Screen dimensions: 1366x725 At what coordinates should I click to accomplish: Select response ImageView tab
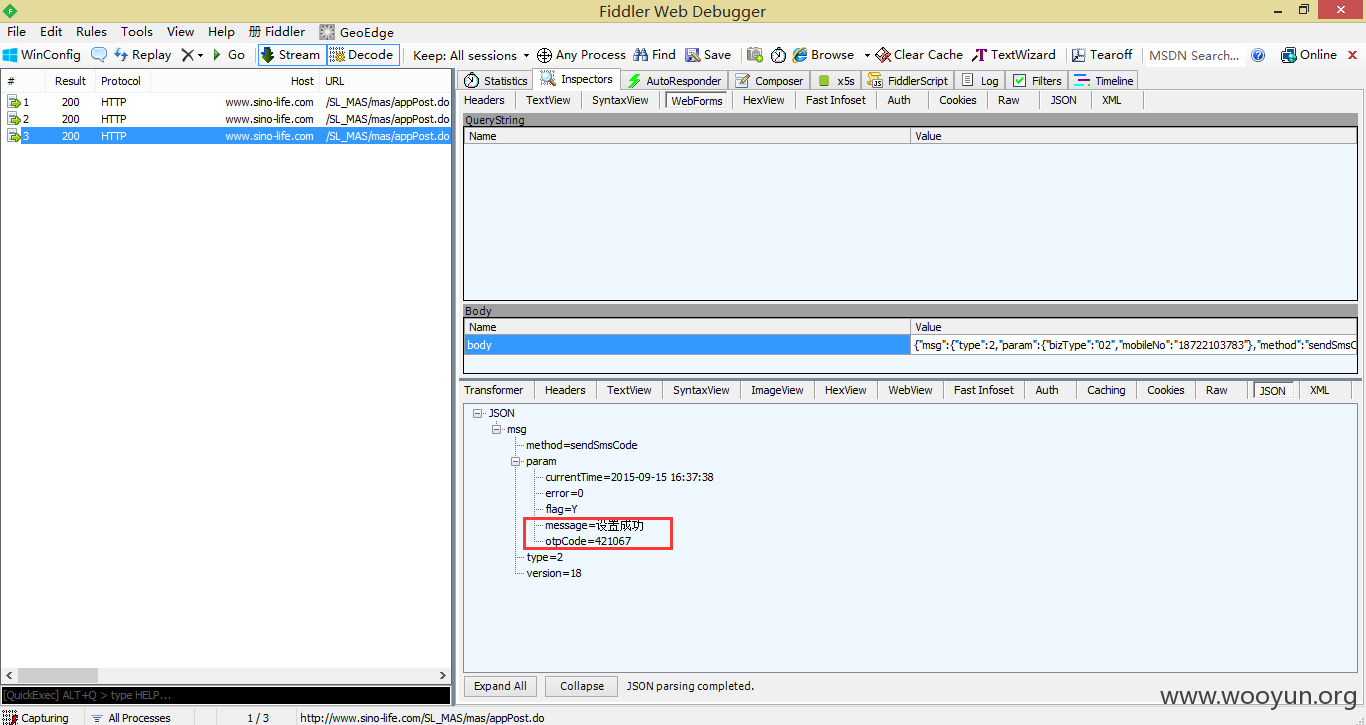[x=777, y=390]
